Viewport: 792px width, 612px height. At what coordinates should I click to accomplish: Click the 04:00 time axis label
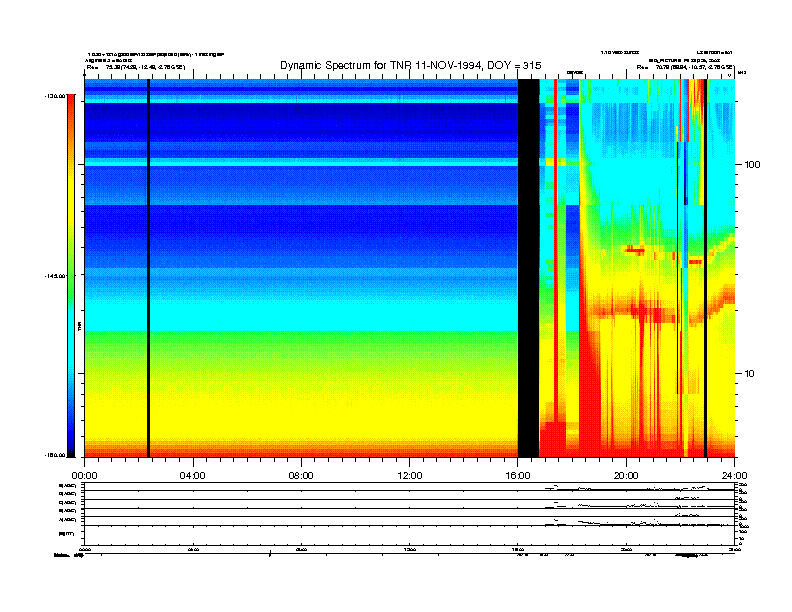192,476
